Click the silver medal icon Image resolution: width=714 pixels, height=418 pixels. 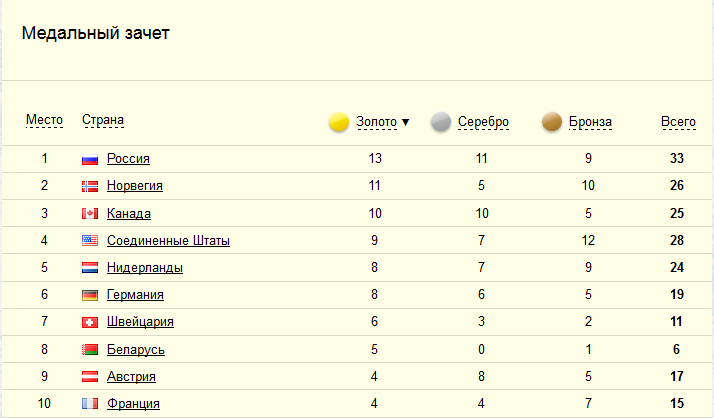pos(441,122)
